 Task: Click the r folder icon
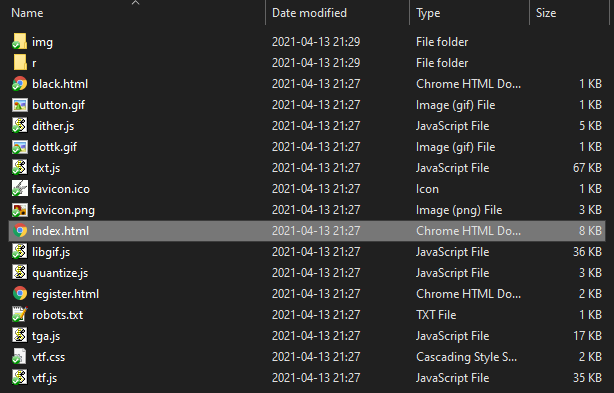(20, 63)
